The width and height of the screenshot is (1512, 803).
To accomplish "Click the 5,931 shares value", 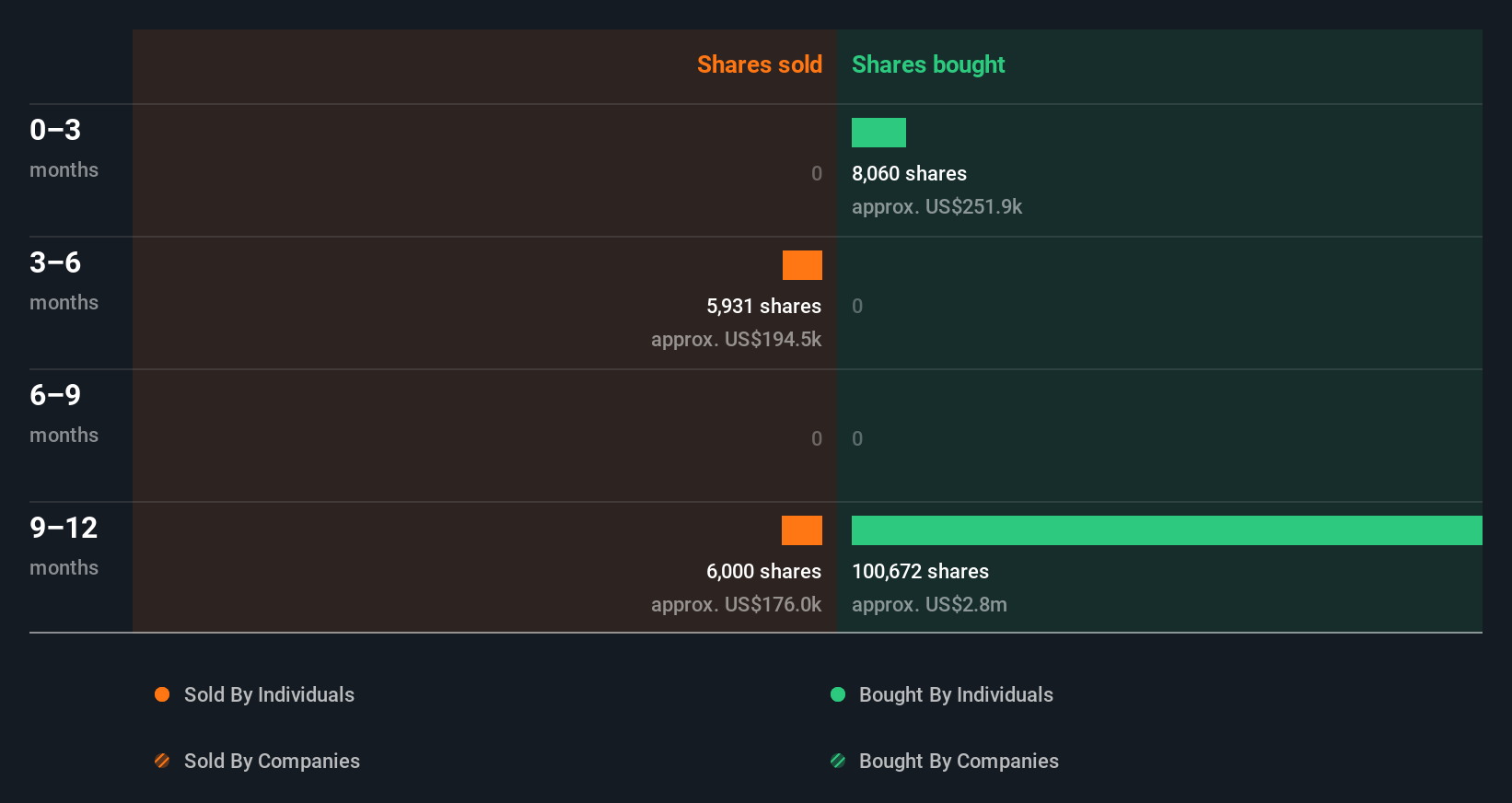I will pos(763,306).
